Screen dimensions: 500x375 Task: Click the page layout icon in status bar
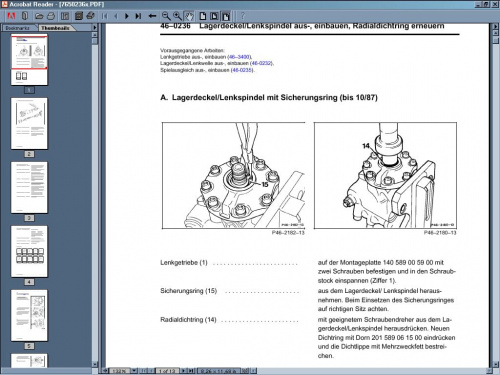(245, 371)
